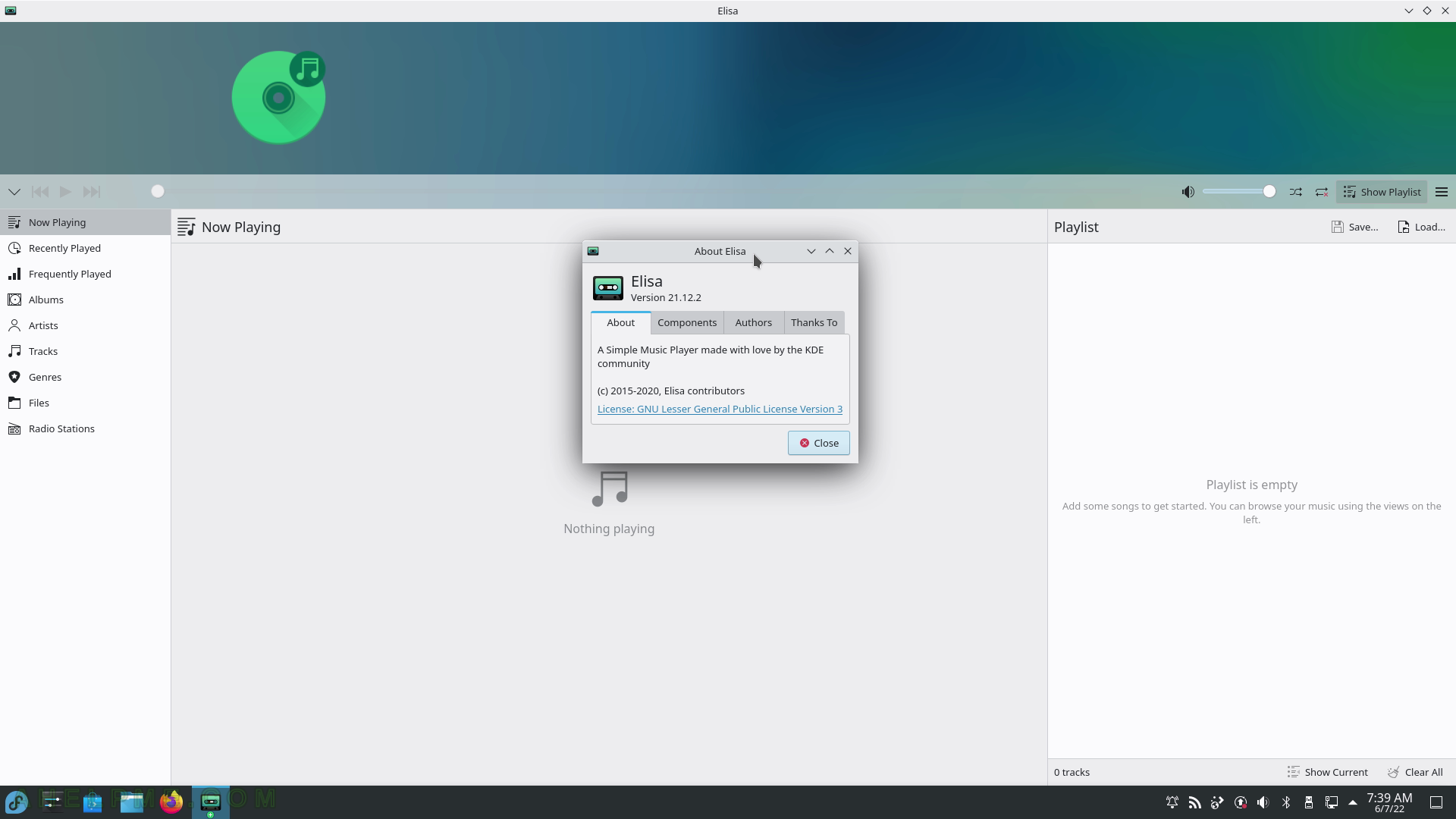Open the Files view in sidebar
The width and height of the screenshot is (1456, 819).
point(85,403)
